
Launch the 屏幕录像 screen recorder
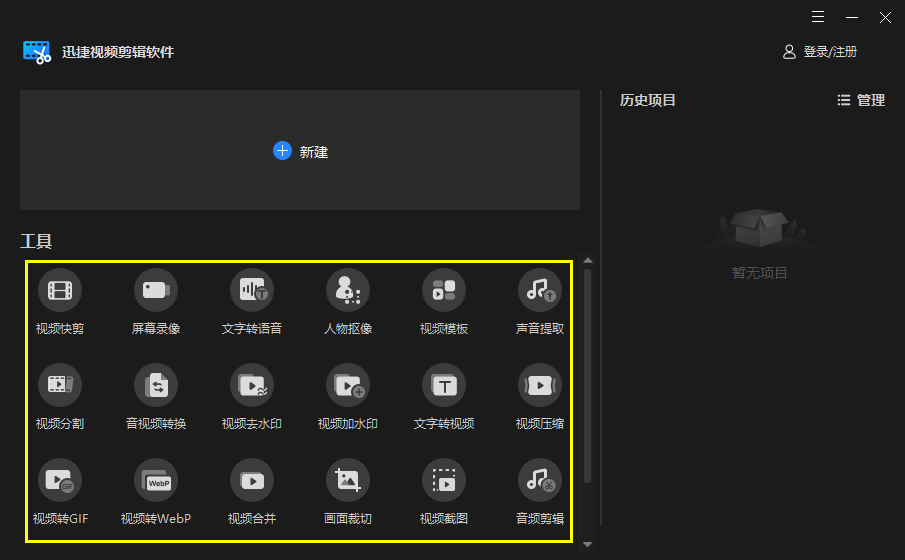[156, 291]
